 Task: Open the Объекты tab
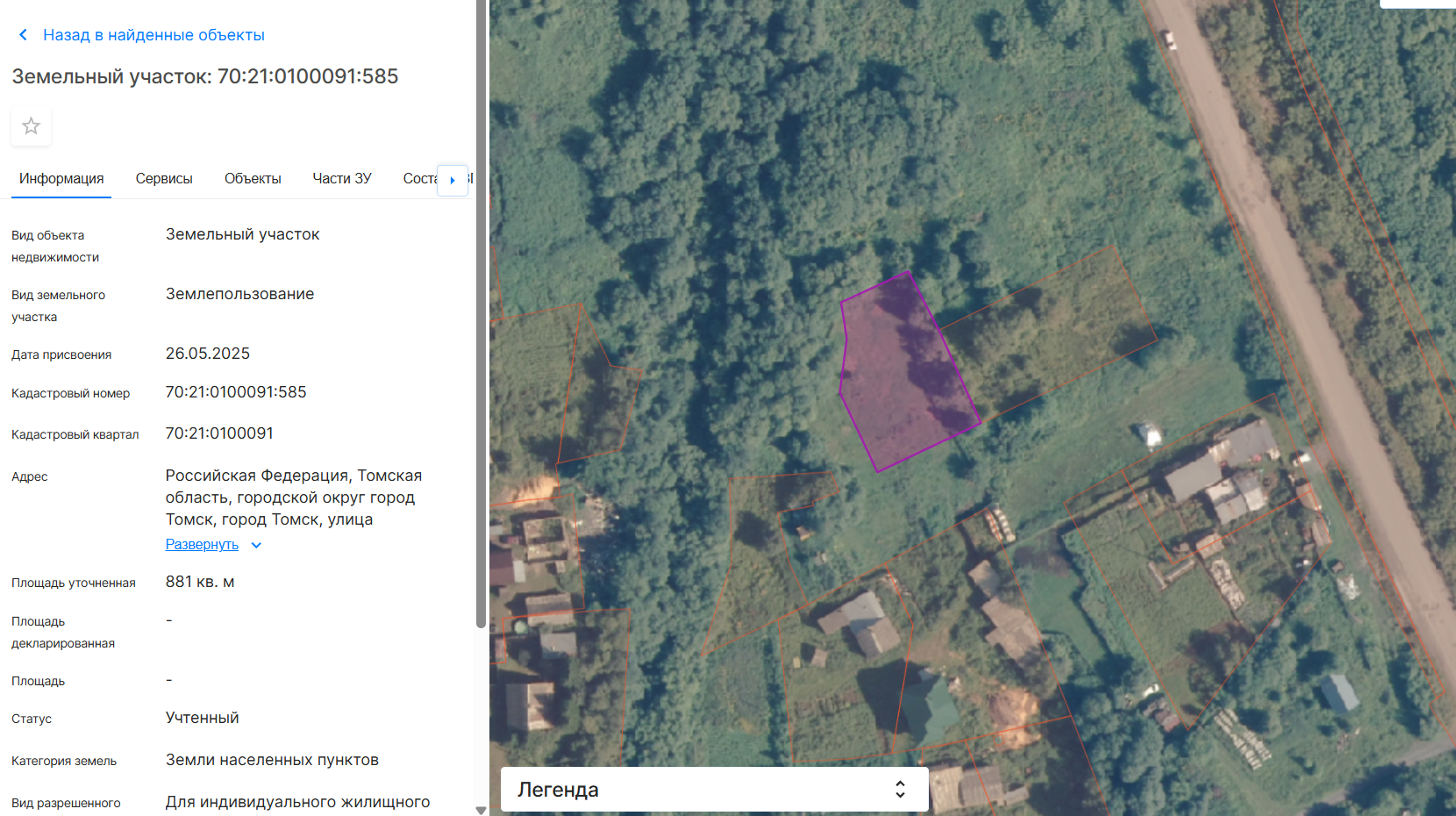click(253, 179)
